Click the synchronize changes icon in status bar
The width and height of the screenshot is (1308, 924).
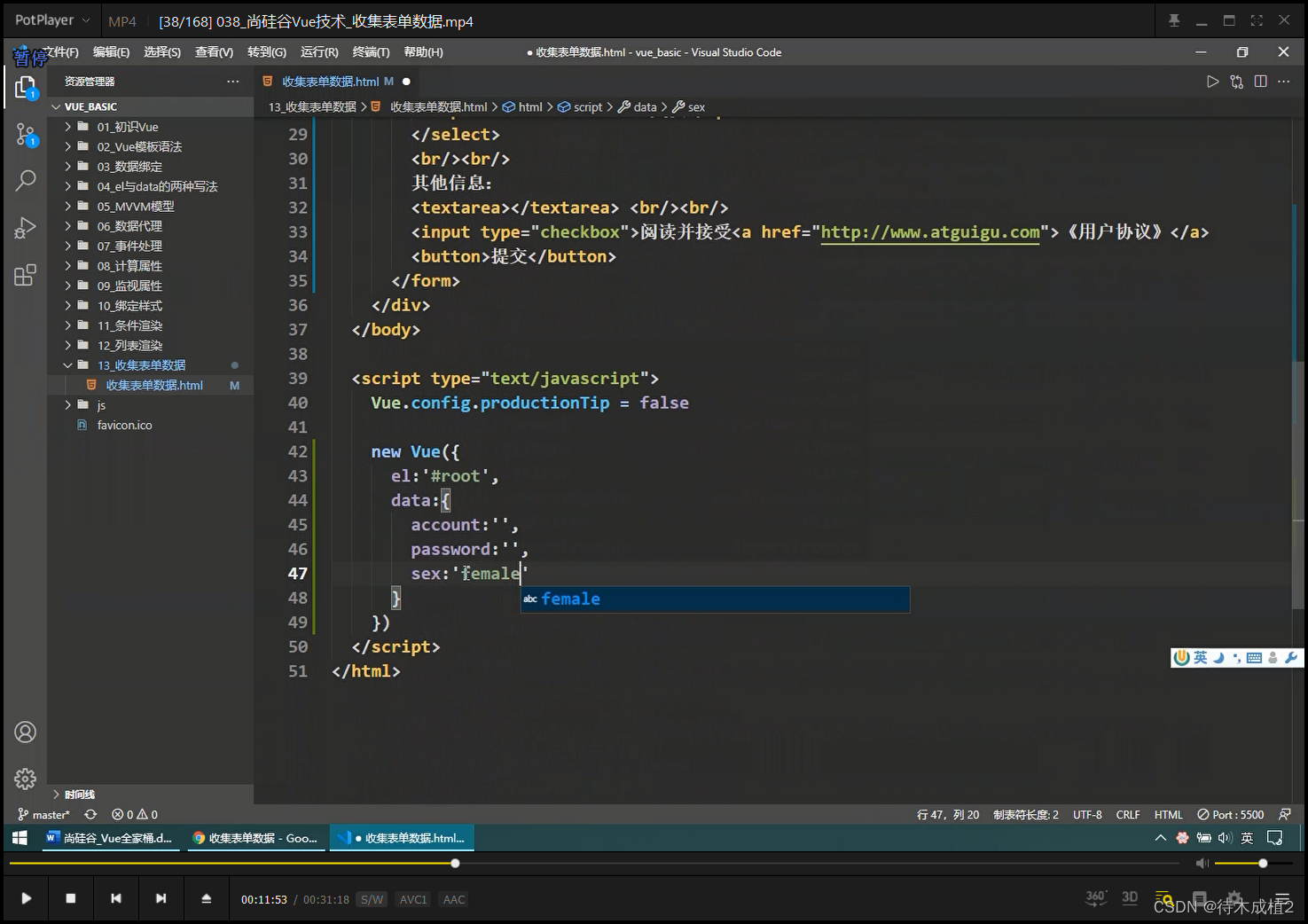90,814
